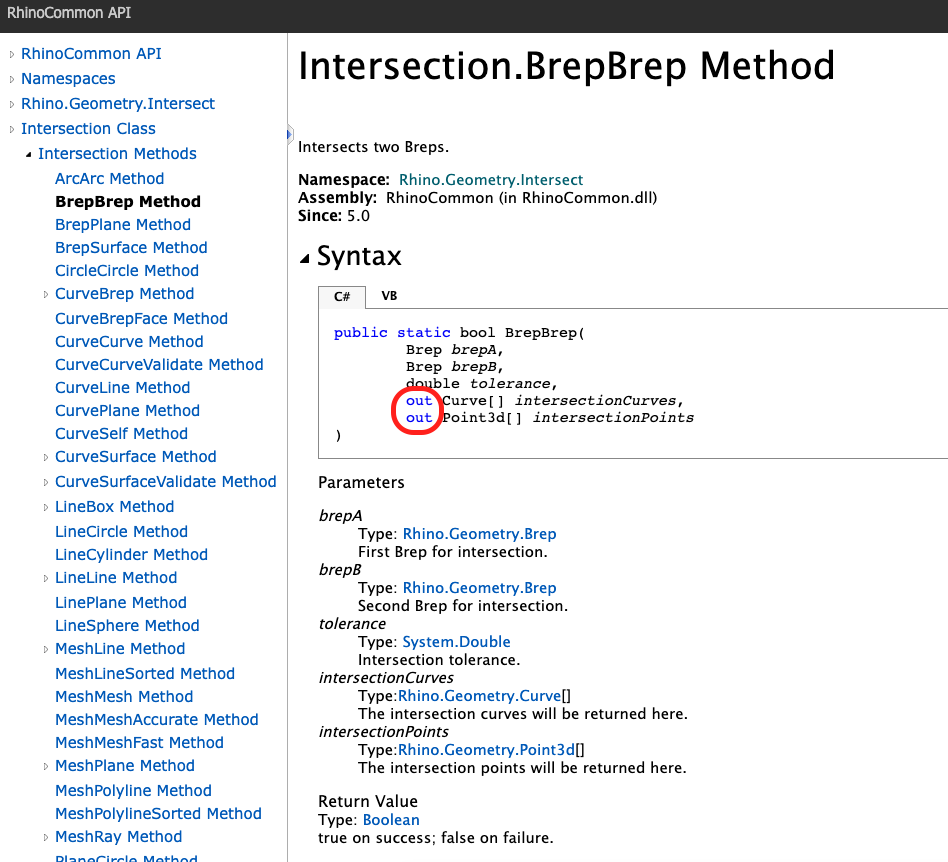Open the MeshMeshAccurate Method page
Image resolution: width=948 pixels, height=862 pixels.
[x=157, y=719]
